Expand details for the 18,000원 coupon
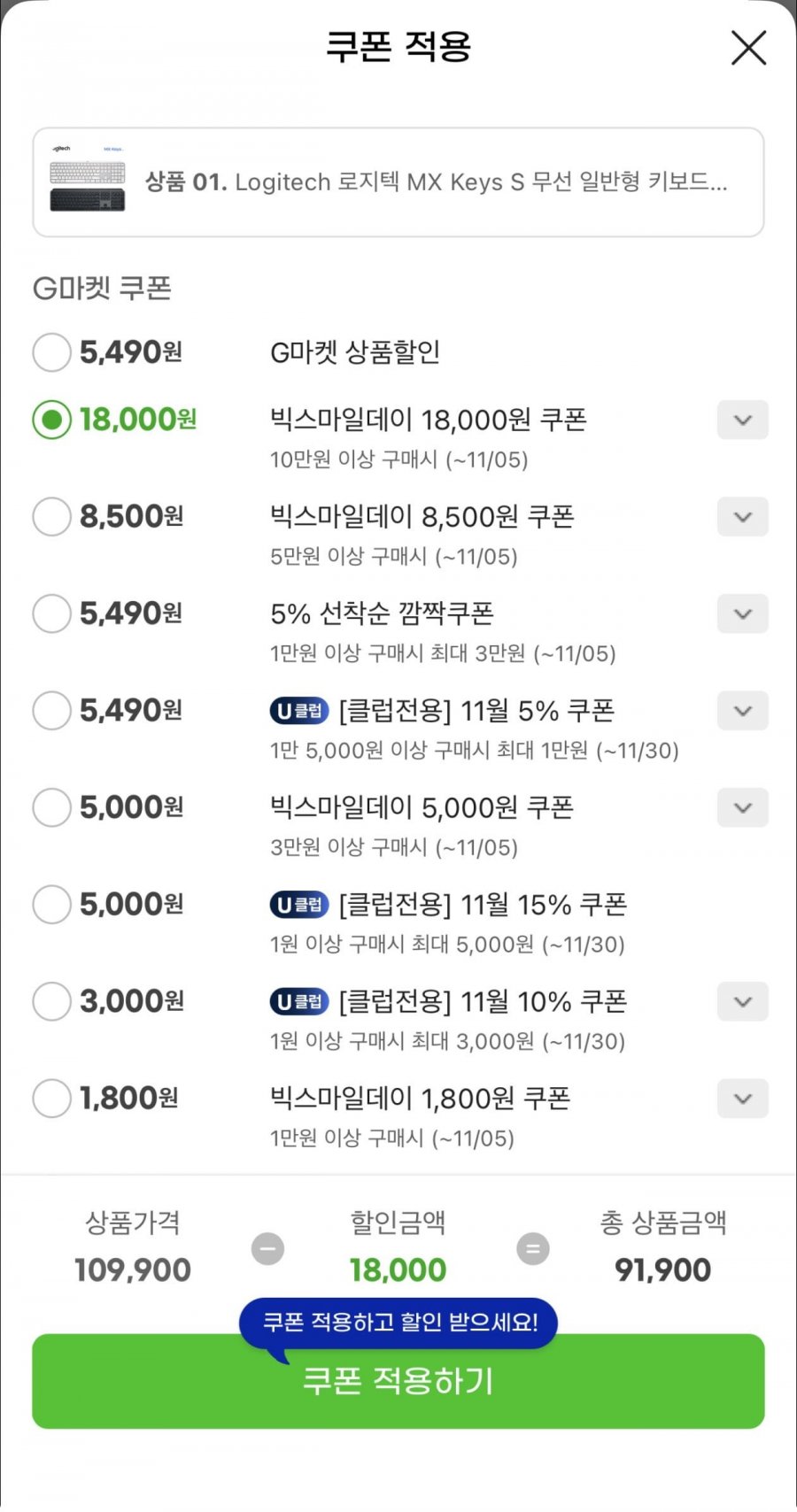 click(x=742, y=420)
